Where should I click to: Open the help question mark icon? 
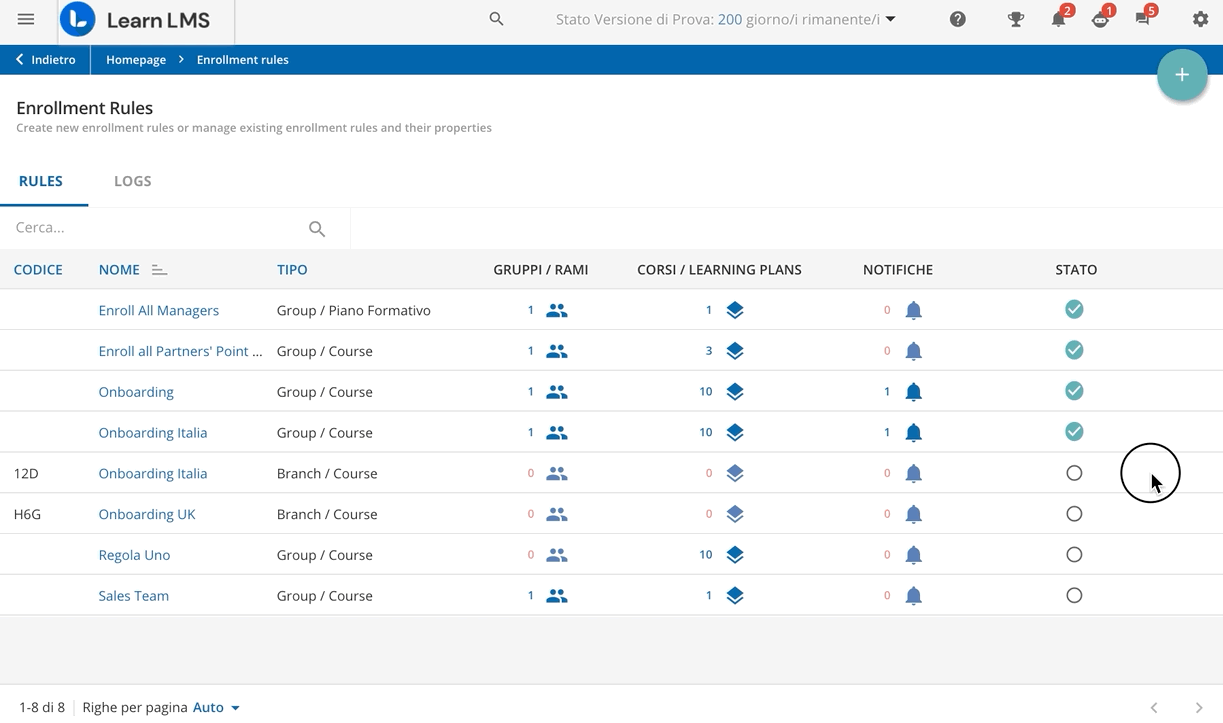(x=958, y=19)
